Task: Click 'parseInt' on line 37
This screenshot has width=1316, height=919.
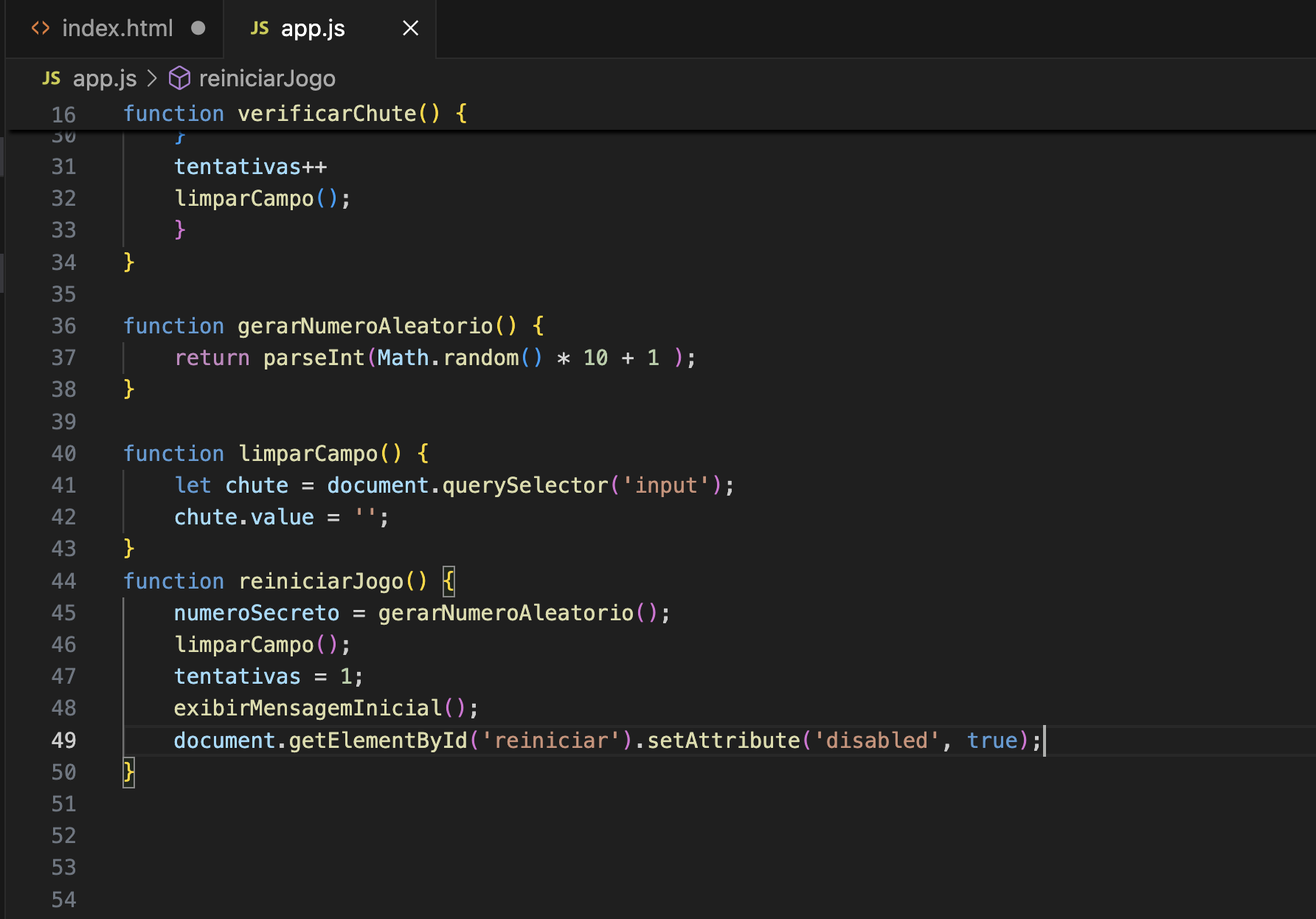Action: point(314,358)
